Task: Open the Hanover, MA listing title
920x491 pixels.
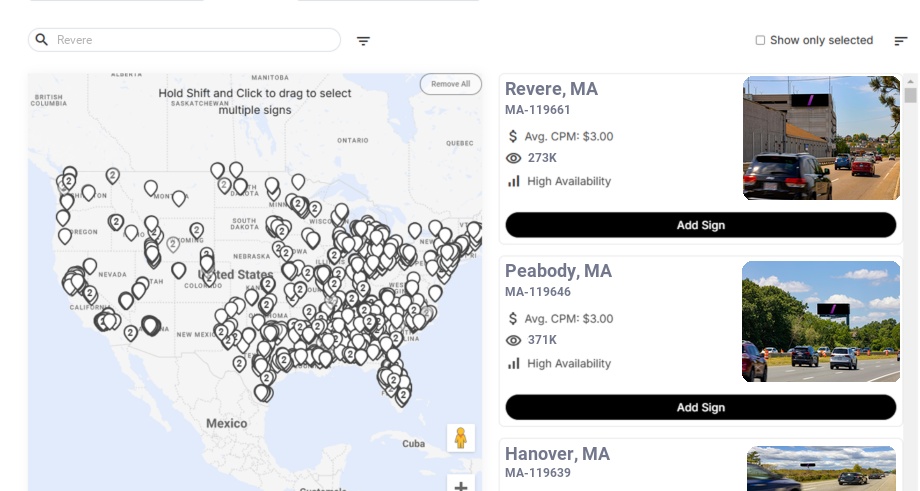Action: [557, 453]
